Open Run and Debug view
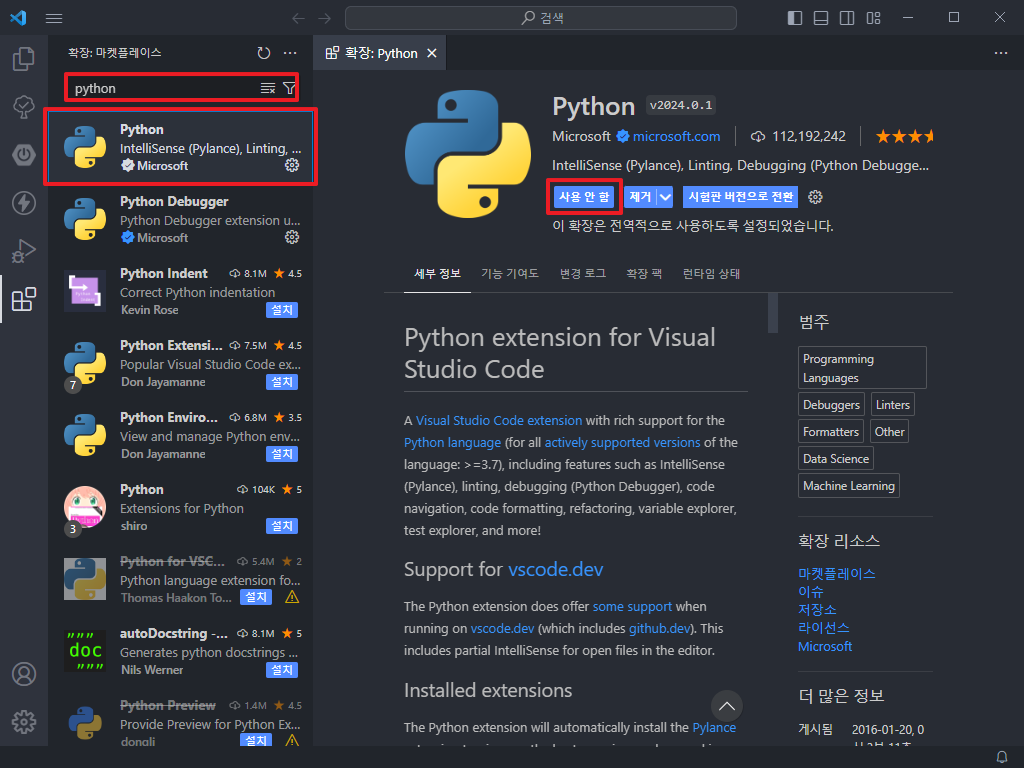1024x768 pixels. [24, 251]
